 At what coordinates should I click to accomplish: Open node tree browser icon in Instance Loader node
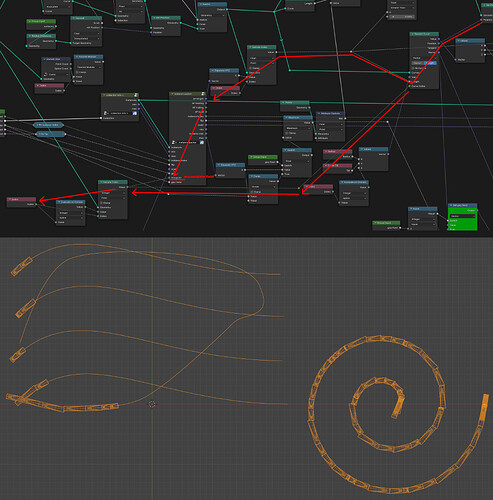174,142
